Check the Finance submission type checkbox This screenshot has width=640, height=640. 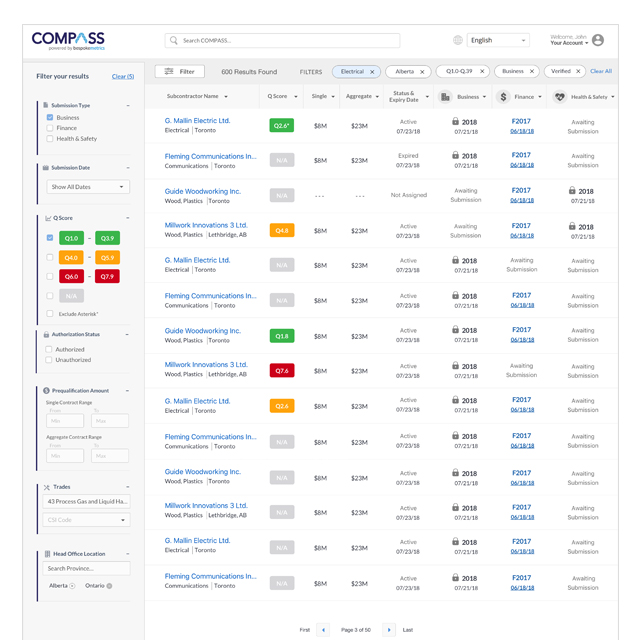pyautogui.click(x=50, y=128)
